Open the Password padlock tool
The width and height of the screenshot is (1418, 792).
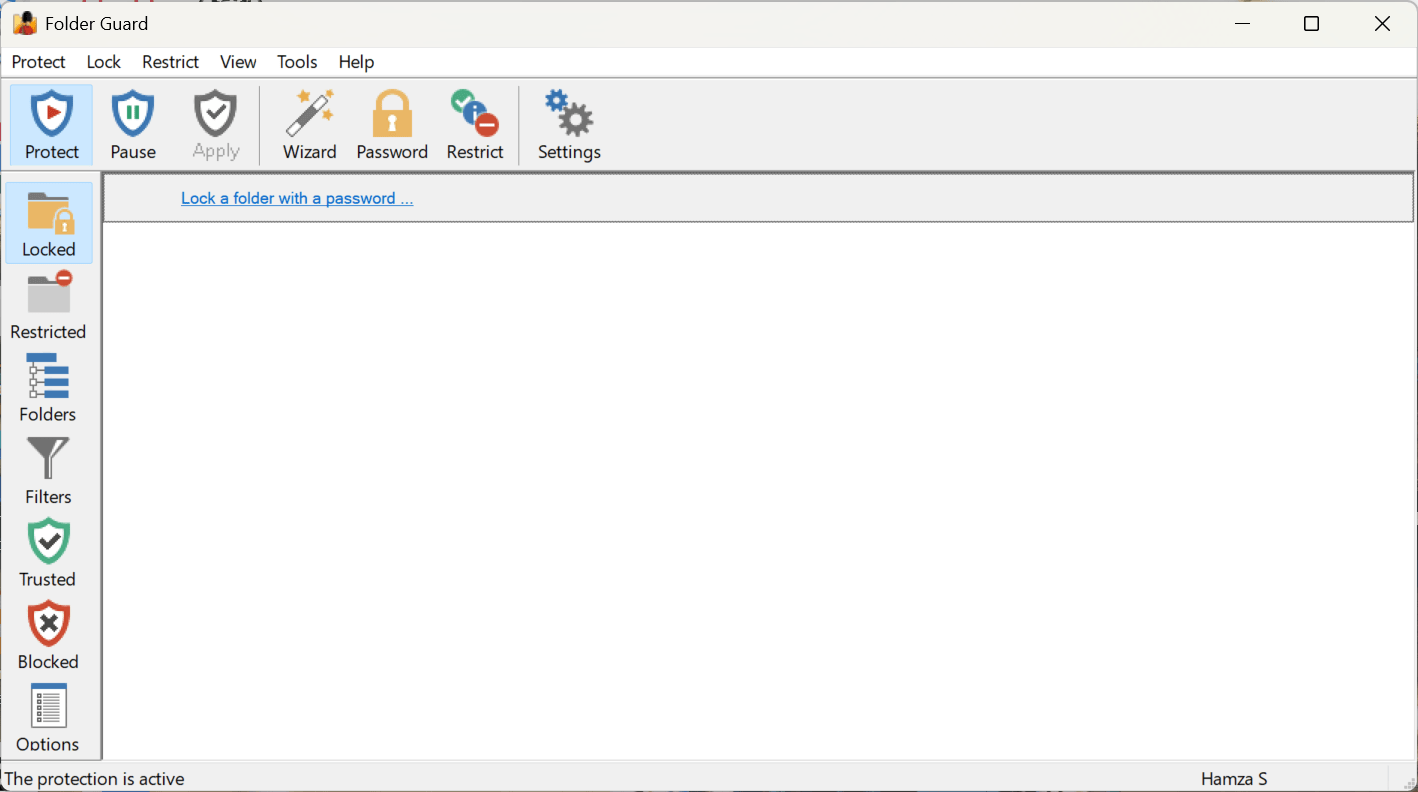pyautogui.click(x=392, y=125)
